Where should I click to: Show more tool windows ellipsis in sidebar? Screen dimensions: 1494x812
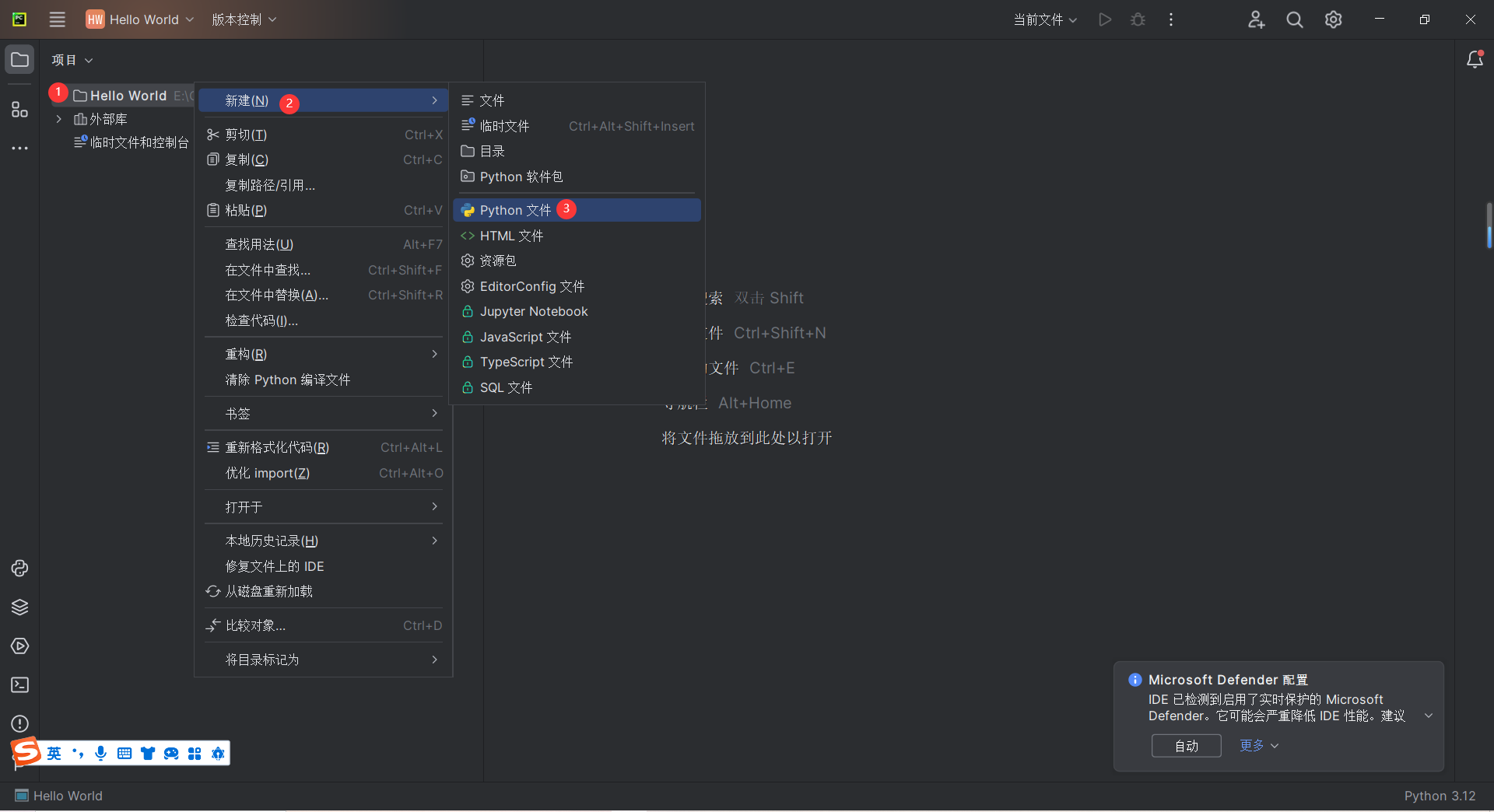click(x=19, y=148)
